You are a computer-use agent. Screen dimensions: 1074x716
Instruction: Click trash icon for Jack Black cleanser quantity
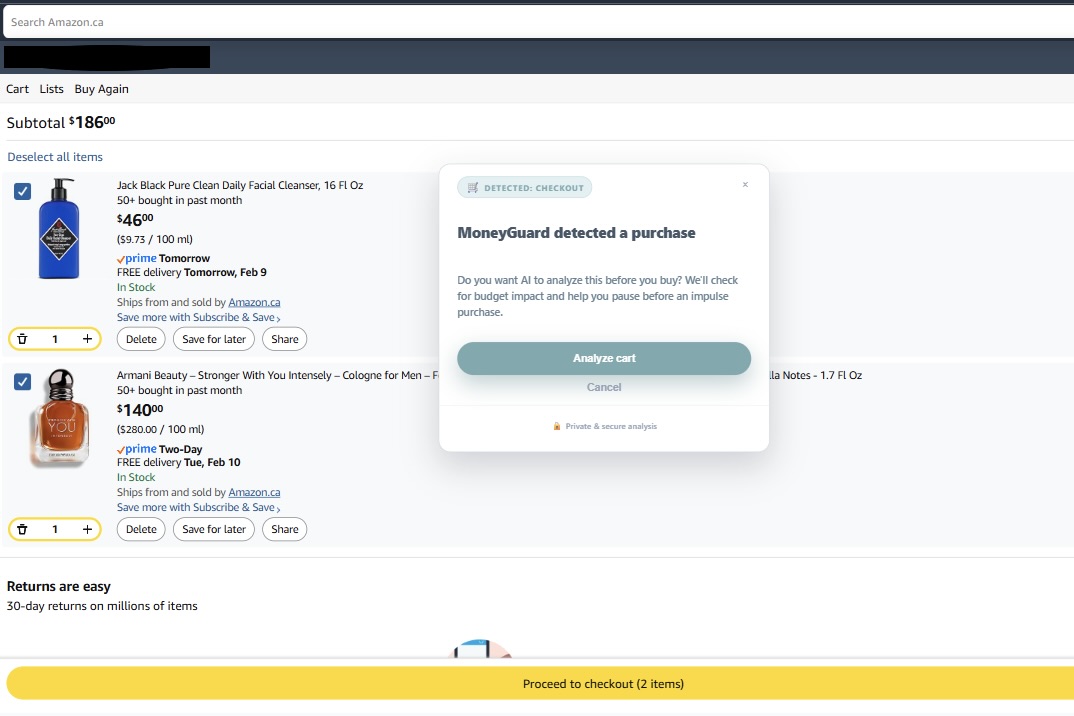(x=22, y=338)
